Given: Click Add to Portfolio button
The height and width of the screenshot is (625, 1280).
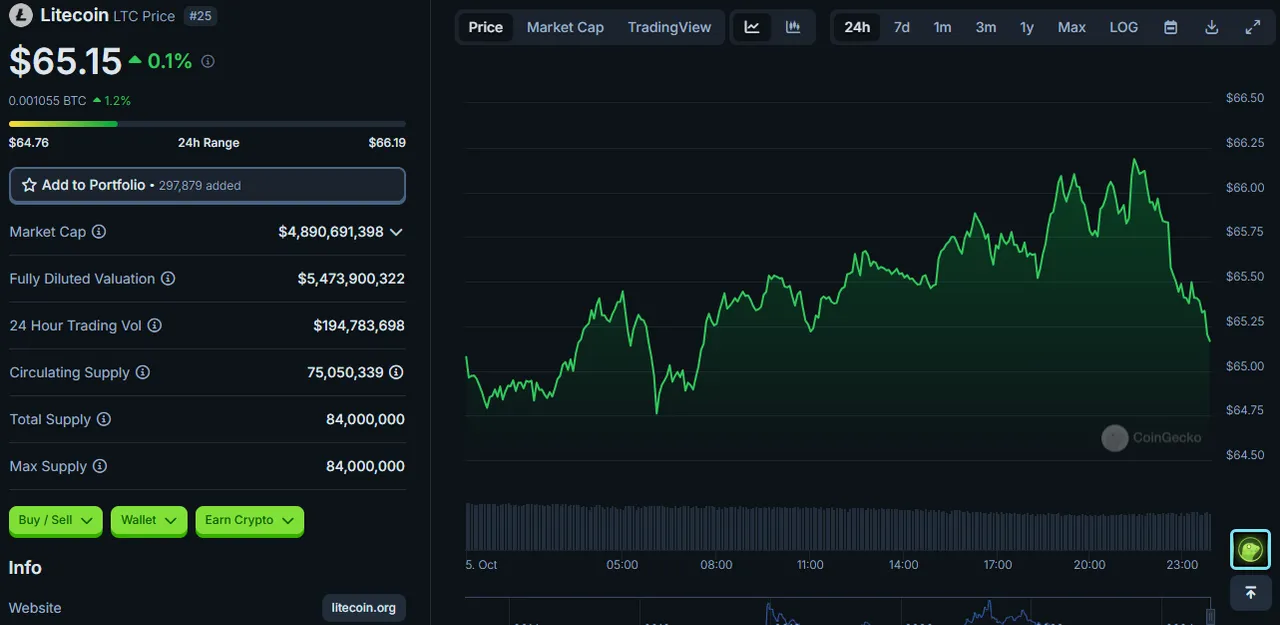Looking at the screenshot, I should pos(207,185).
